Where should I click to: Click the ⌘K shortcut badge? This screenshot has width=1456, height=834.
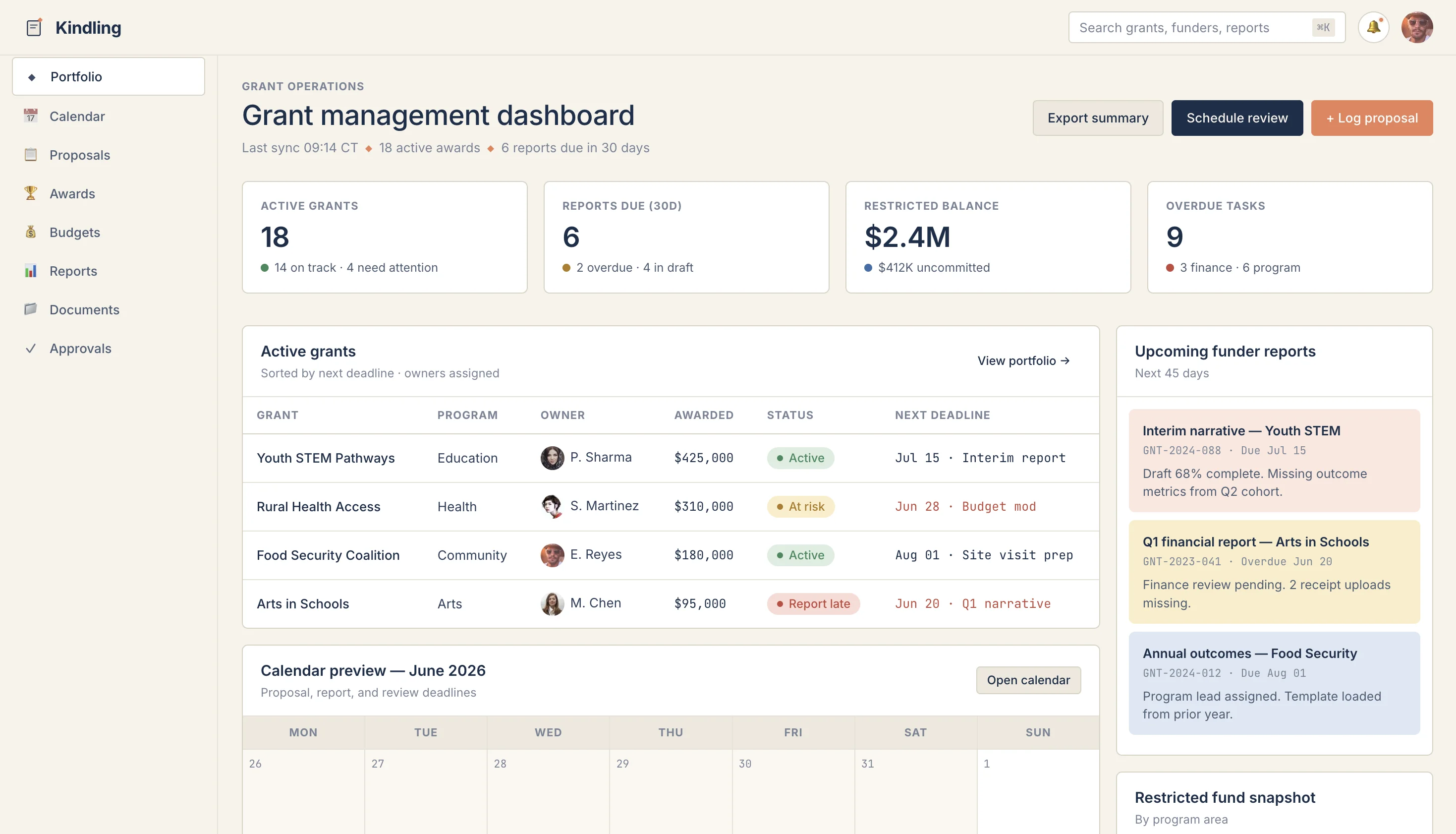click(1323, 27)
